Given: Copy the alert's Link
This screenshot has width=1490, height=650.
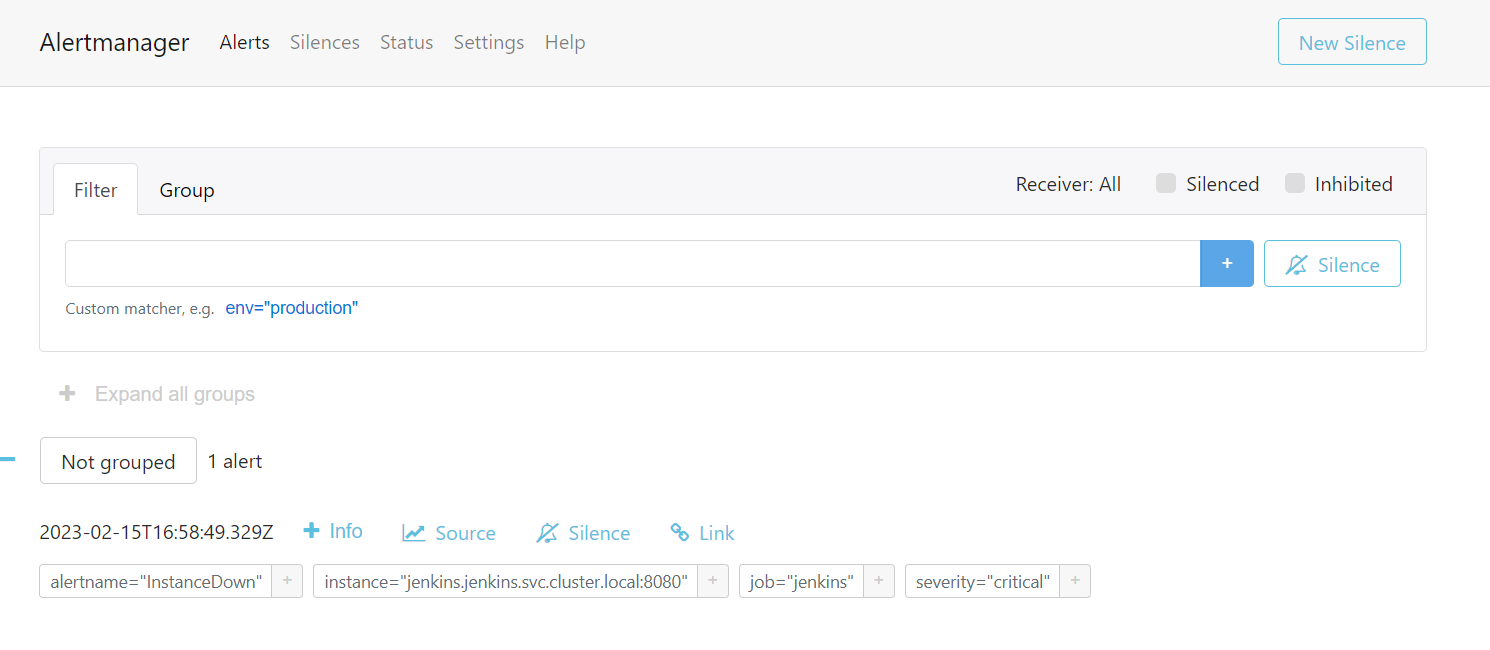Looking at the screenshot, I should [702, 533].
